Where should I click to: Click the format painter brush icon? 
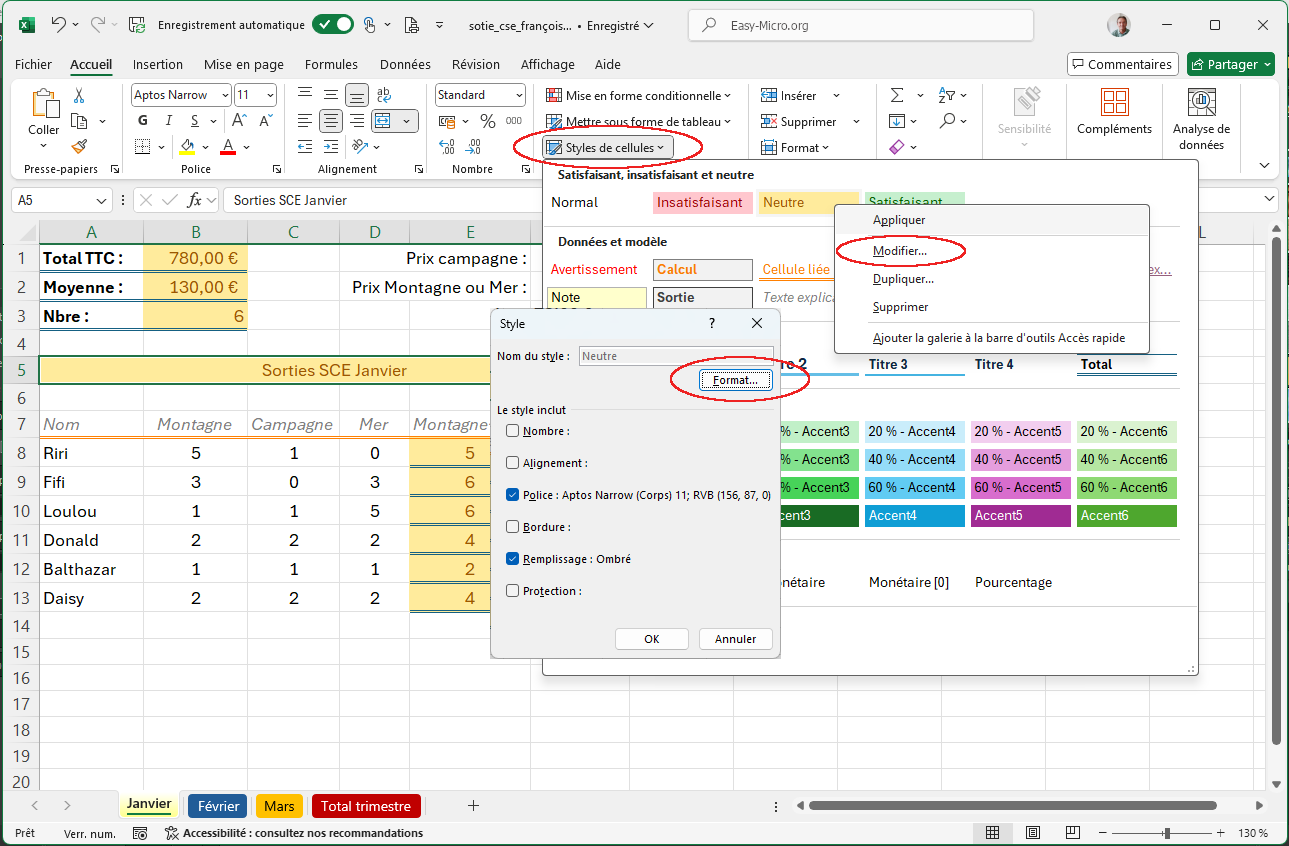click(79, 146)
